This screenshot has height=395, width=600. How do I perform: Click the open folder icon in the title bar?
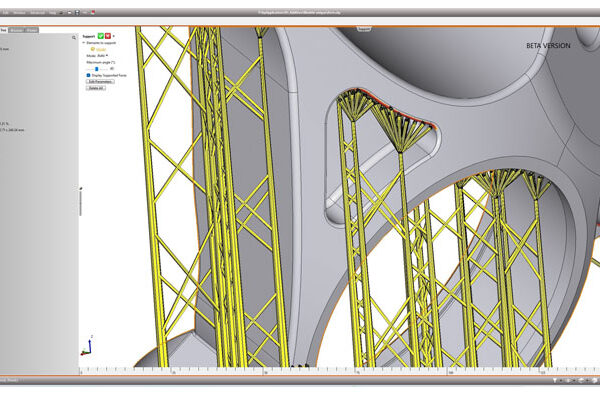point(69,13)
